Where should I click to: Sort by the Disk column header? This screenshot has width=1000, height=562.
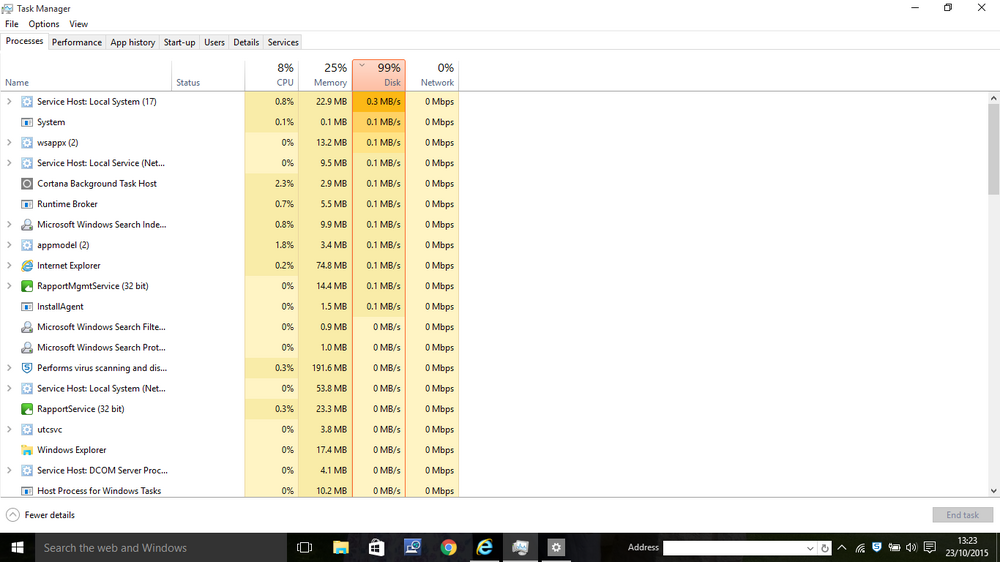pos(379,75)
